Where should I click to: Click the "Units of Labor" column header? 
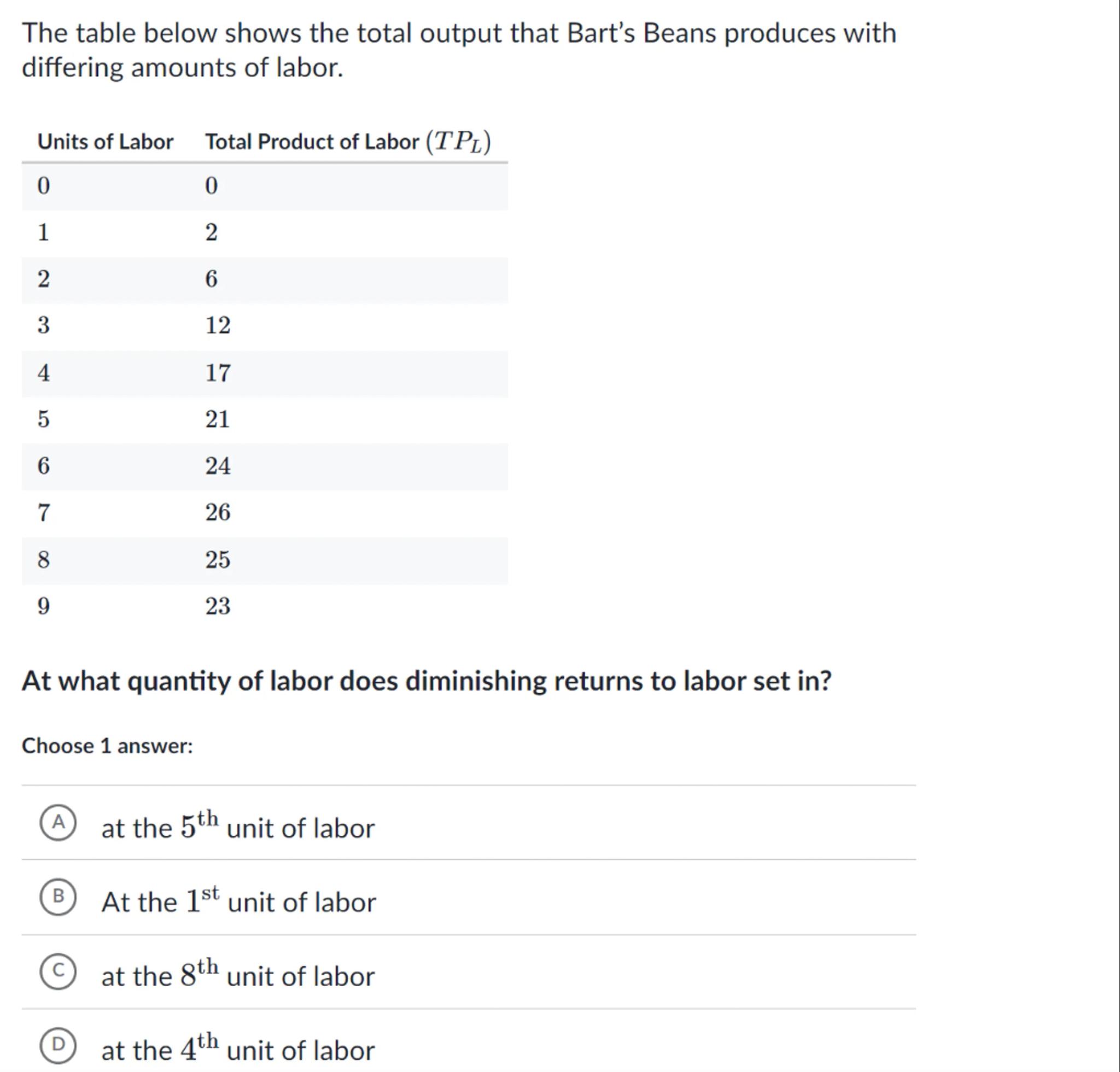pos(105,142)
